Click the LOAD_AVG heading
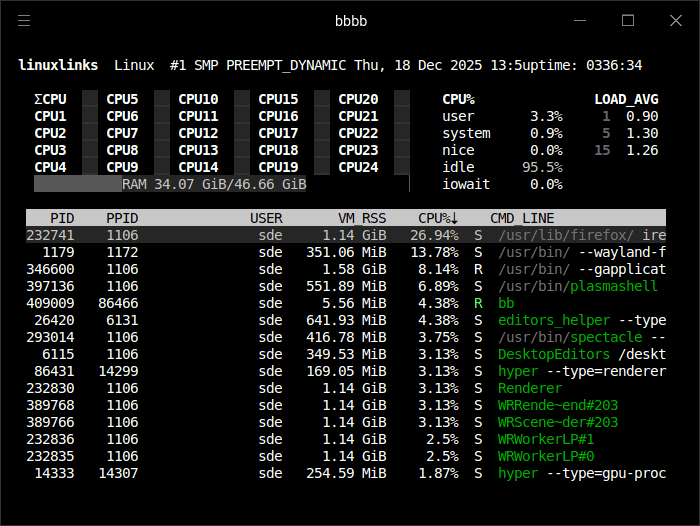 pos(626,99)
